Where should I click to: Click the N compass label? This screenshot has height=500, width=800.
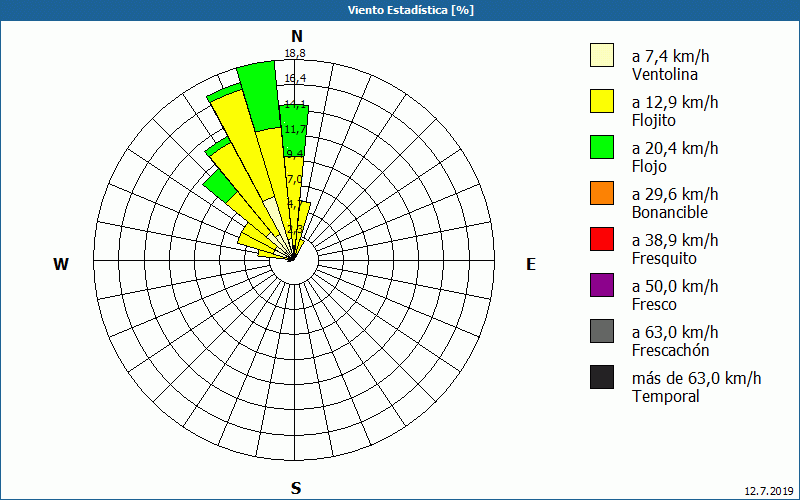[297, 36]
